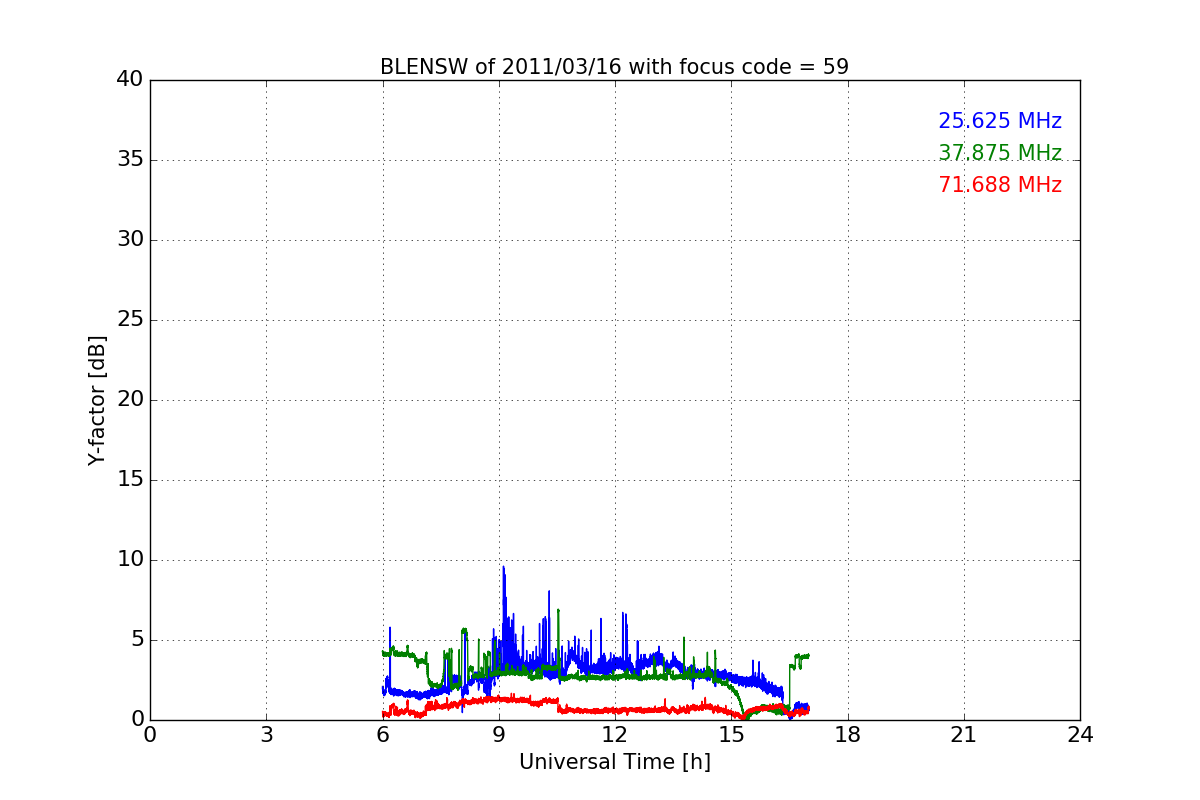The width and height of the screenshot is (1200, 800).
Task: Click the y-axis tick value 35
Action: (130, 160)
